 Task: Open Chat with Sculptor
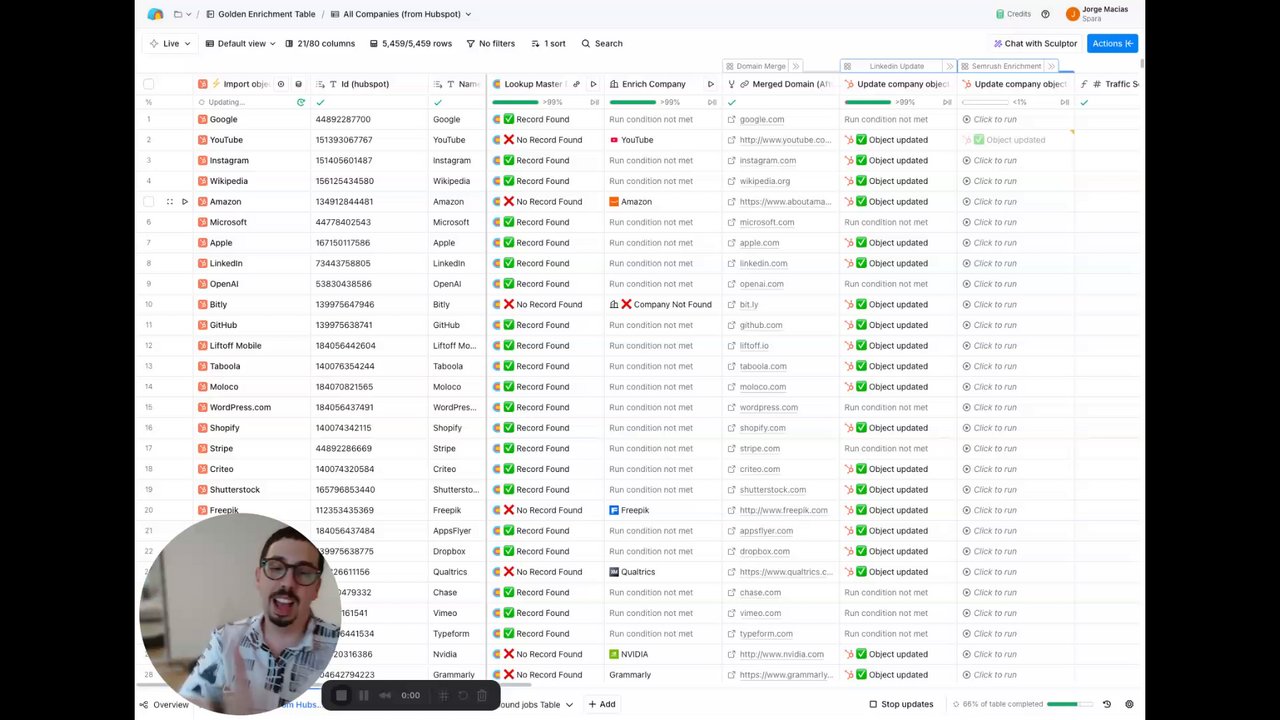(1035, 44)
